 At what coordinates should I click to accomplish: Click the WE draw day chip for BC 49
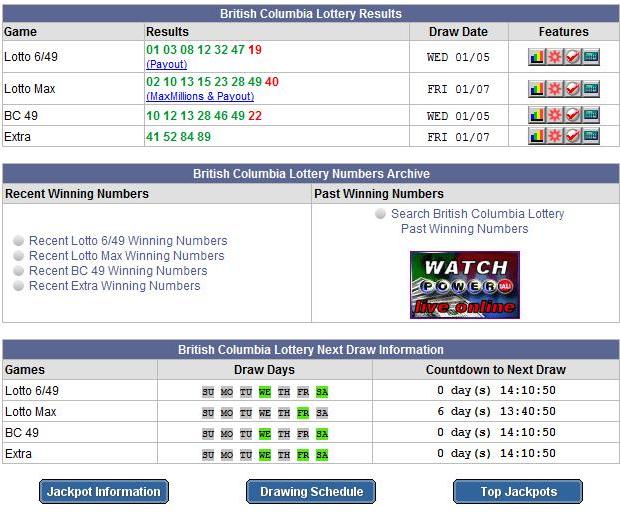[265, 434]
